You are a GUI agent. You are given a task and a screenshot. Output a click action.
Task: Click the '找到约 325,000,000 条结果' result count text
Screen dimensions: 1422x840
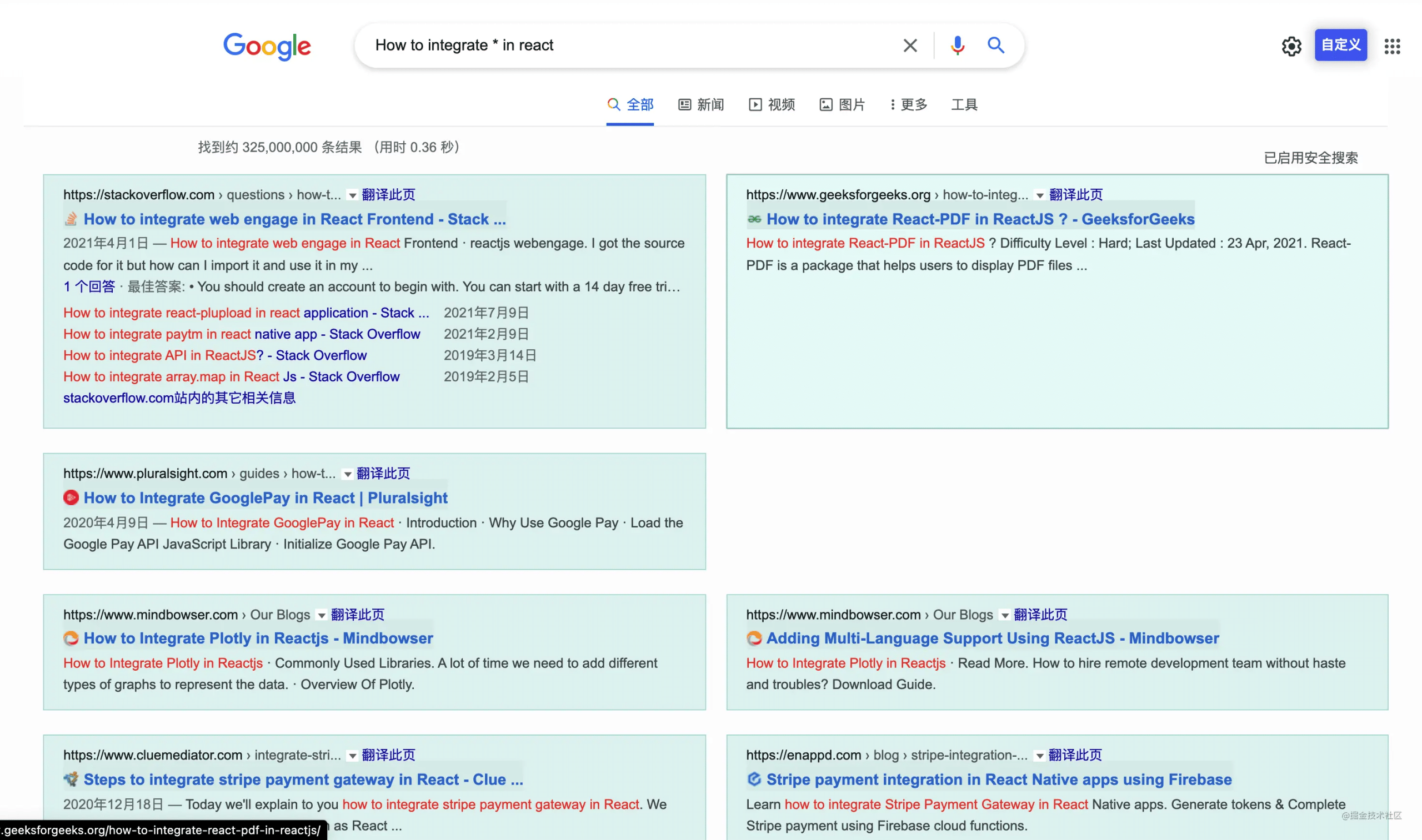(280, 147)
